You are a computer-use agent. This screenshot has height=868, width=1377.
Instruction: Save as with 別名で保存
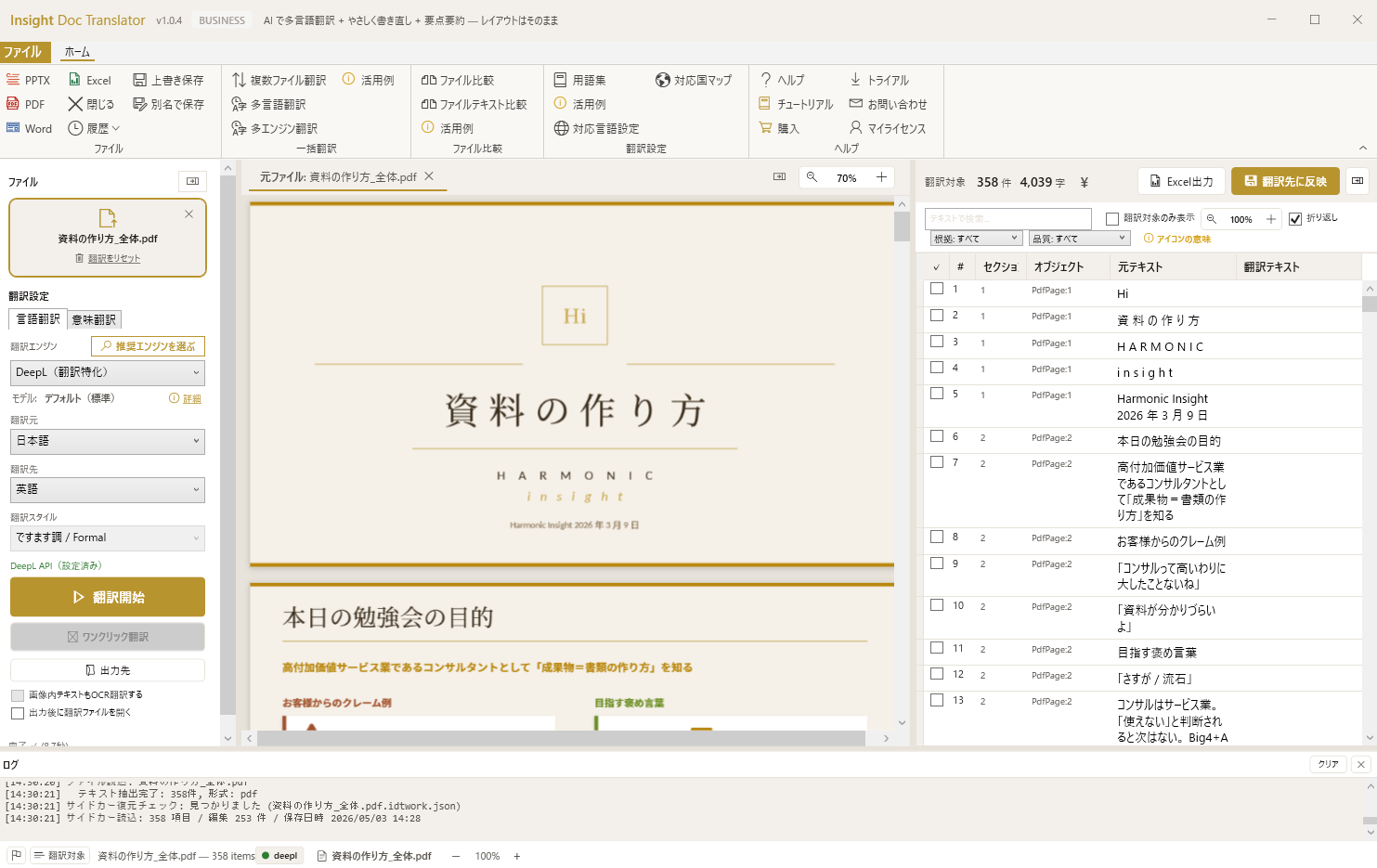click(168, 104)
